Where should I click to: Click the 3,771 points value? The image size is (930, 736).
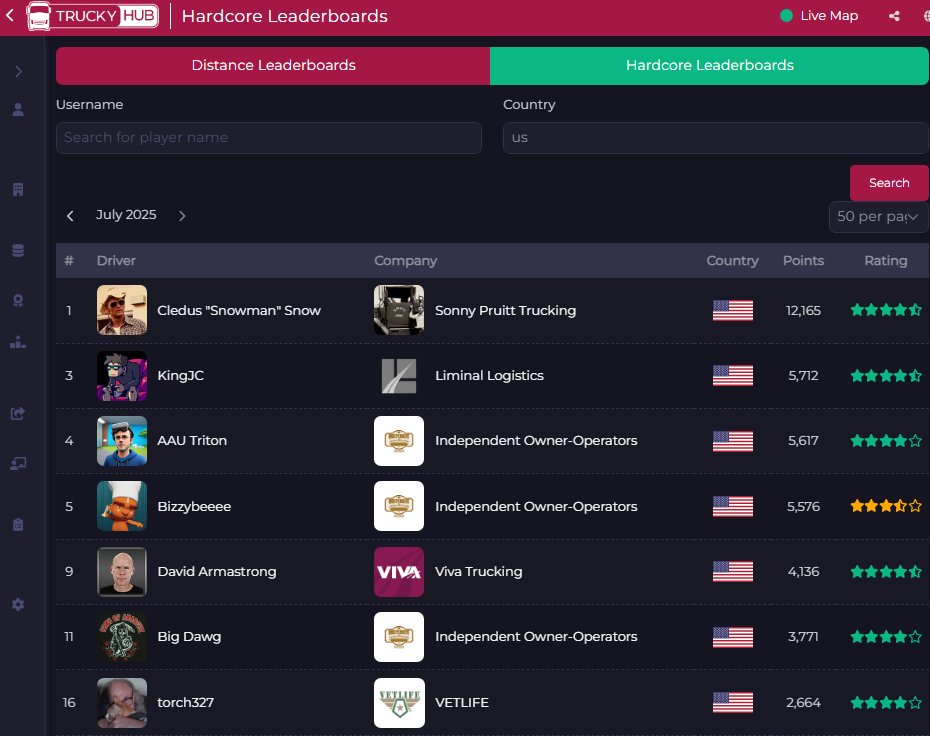pyautogui.click(x=803, y=637)
